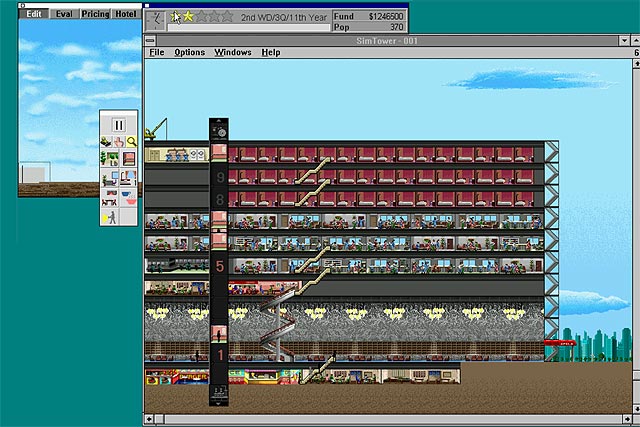Switch to Pricing tab in map window
This screenshot has height=427, width=640.
95,14
